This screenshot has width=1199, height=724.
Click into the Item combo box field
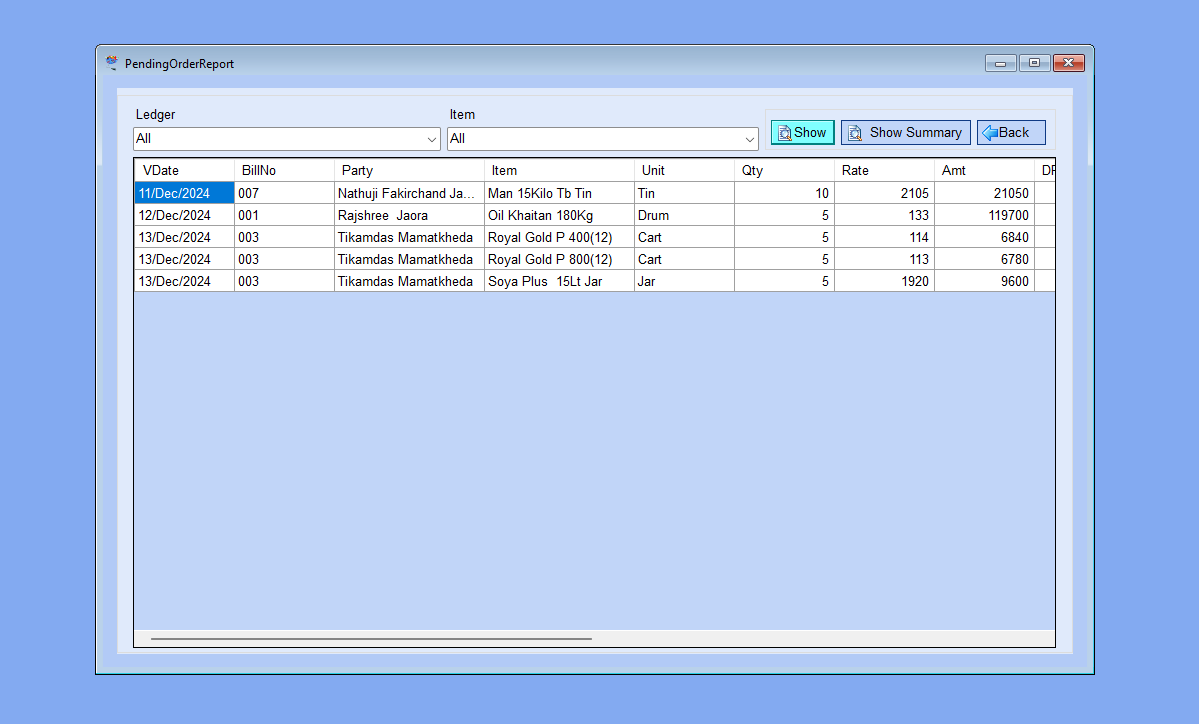coord(603,139)
